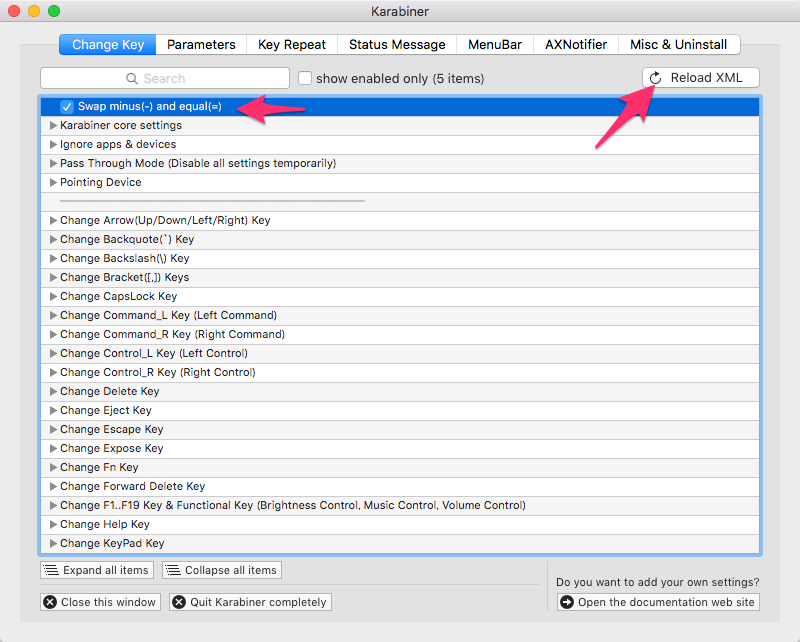Click the arrow icon on documentation button

tap(567, 602)
